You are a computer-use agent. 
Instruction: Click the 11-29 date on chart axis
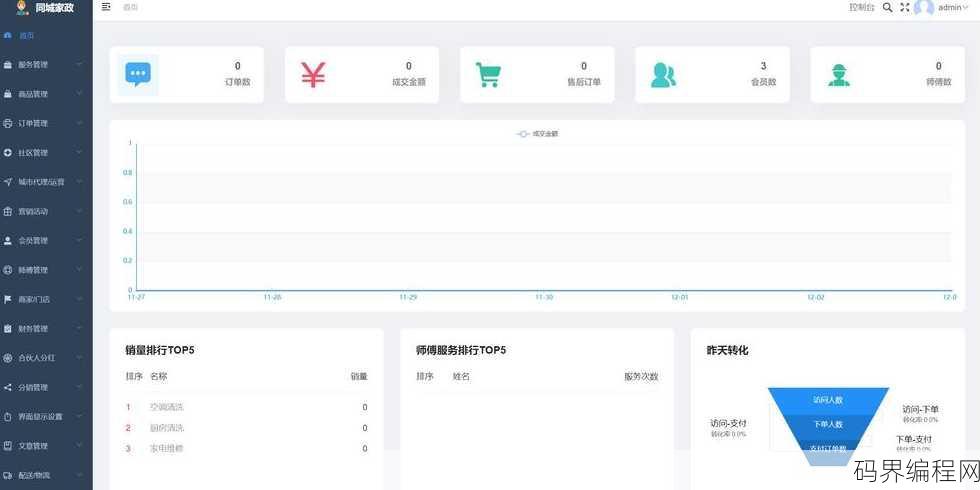click(x=408, y=298)
